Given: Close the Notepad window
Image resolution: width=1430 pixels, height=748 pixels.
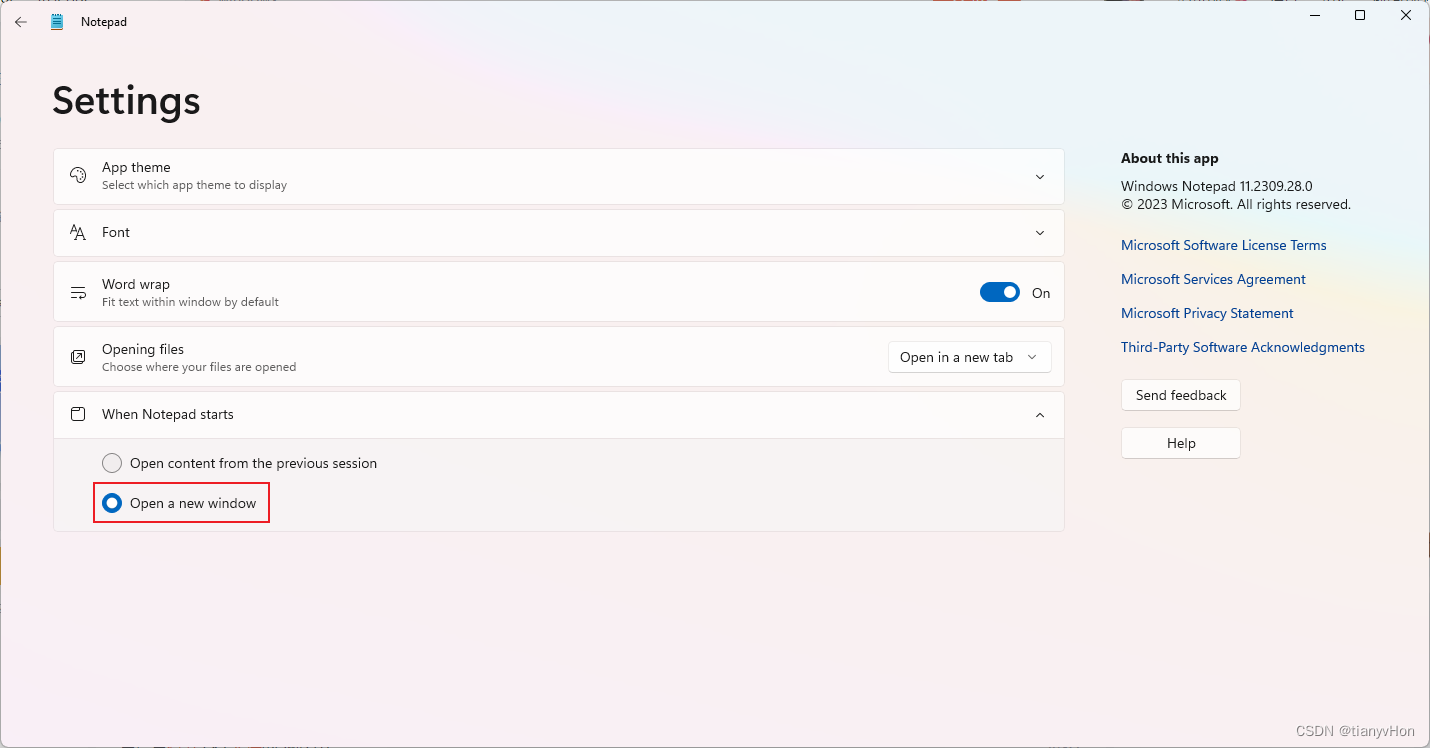Looking at the screenshot, I should [x=1406, y=15].
